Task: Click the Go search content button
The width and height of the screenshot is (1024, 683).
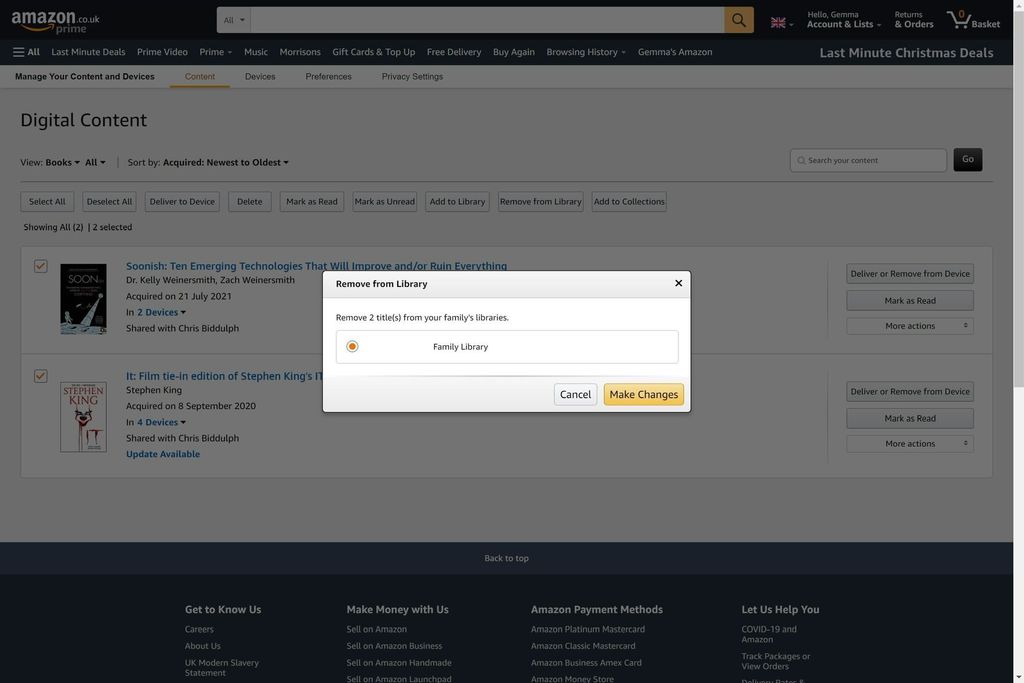Action: pyautogui.click(x=968, y=159)
